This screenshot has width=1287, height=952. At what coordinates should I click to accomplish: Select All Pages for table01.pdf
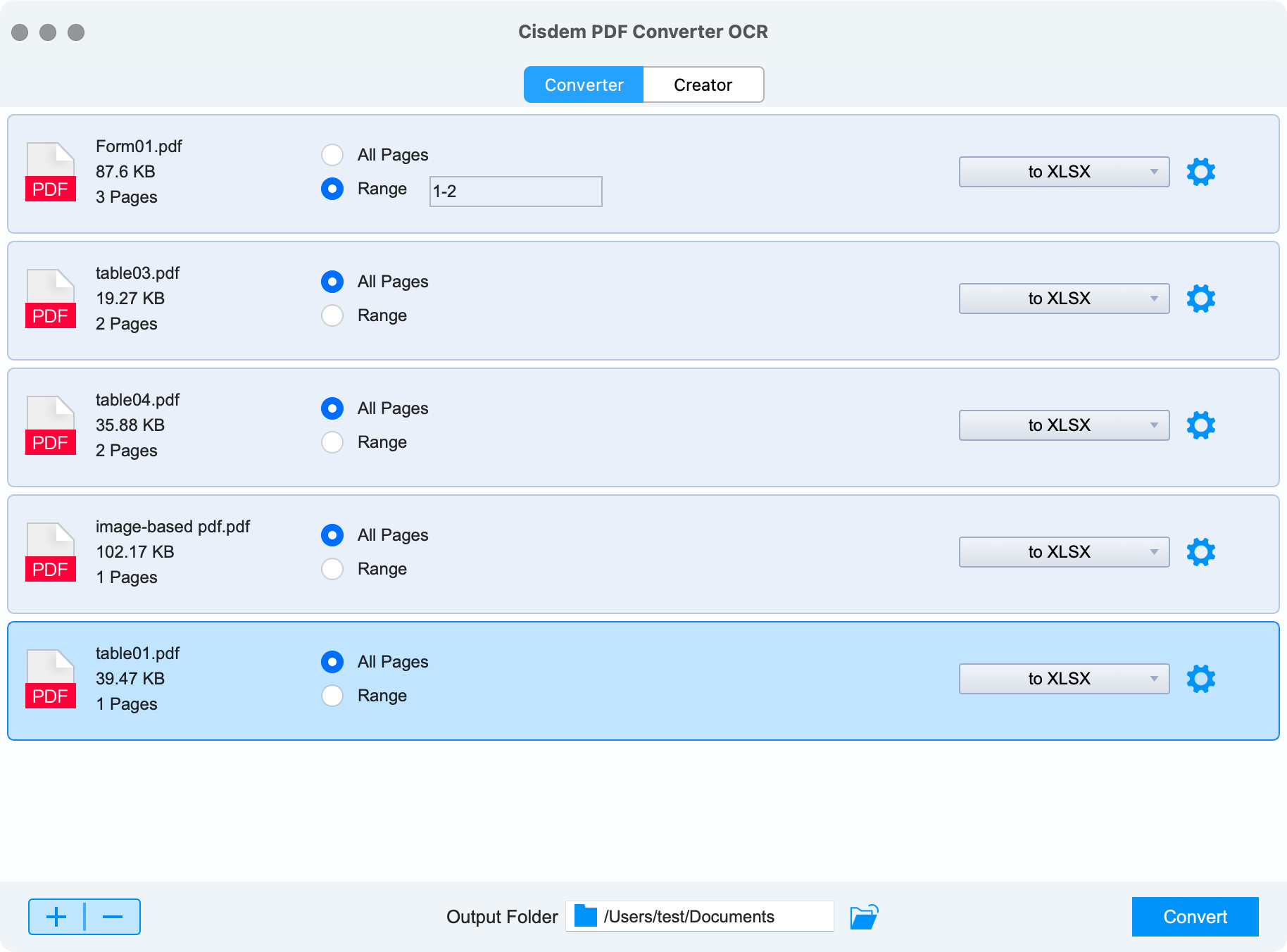pyautogui.click(x=332, y=662)
